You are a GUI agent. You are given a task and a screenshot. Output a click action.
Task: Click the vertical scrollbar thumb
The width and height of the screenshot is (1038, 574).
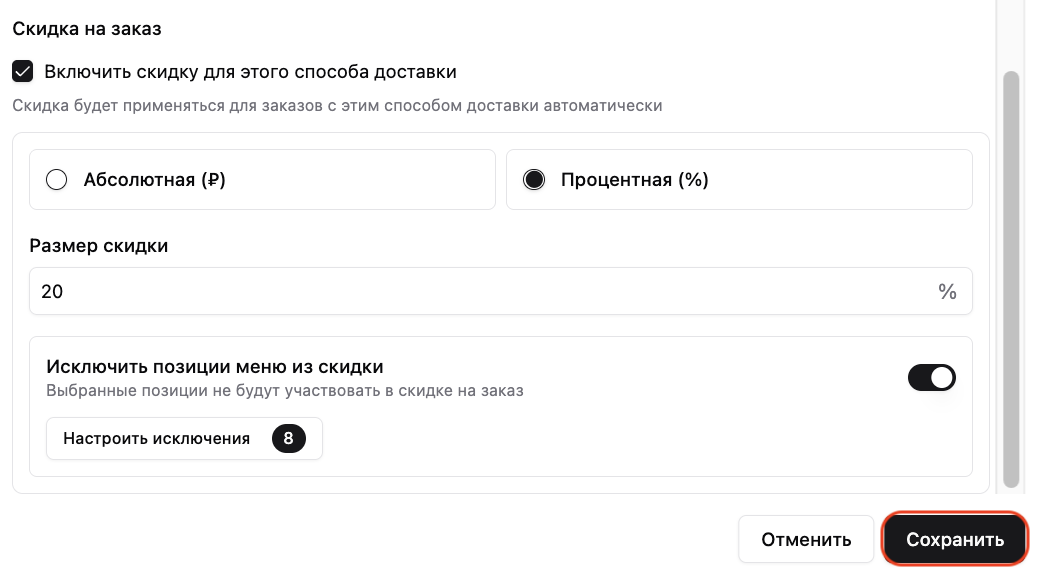[1011, 279]
